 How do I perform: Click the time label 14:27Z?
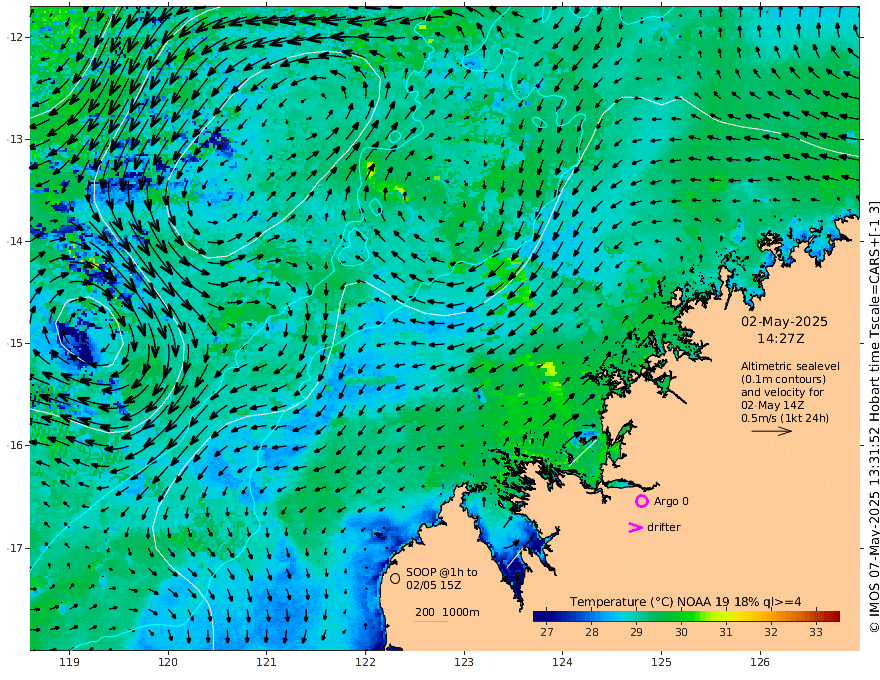click(781, 339)
